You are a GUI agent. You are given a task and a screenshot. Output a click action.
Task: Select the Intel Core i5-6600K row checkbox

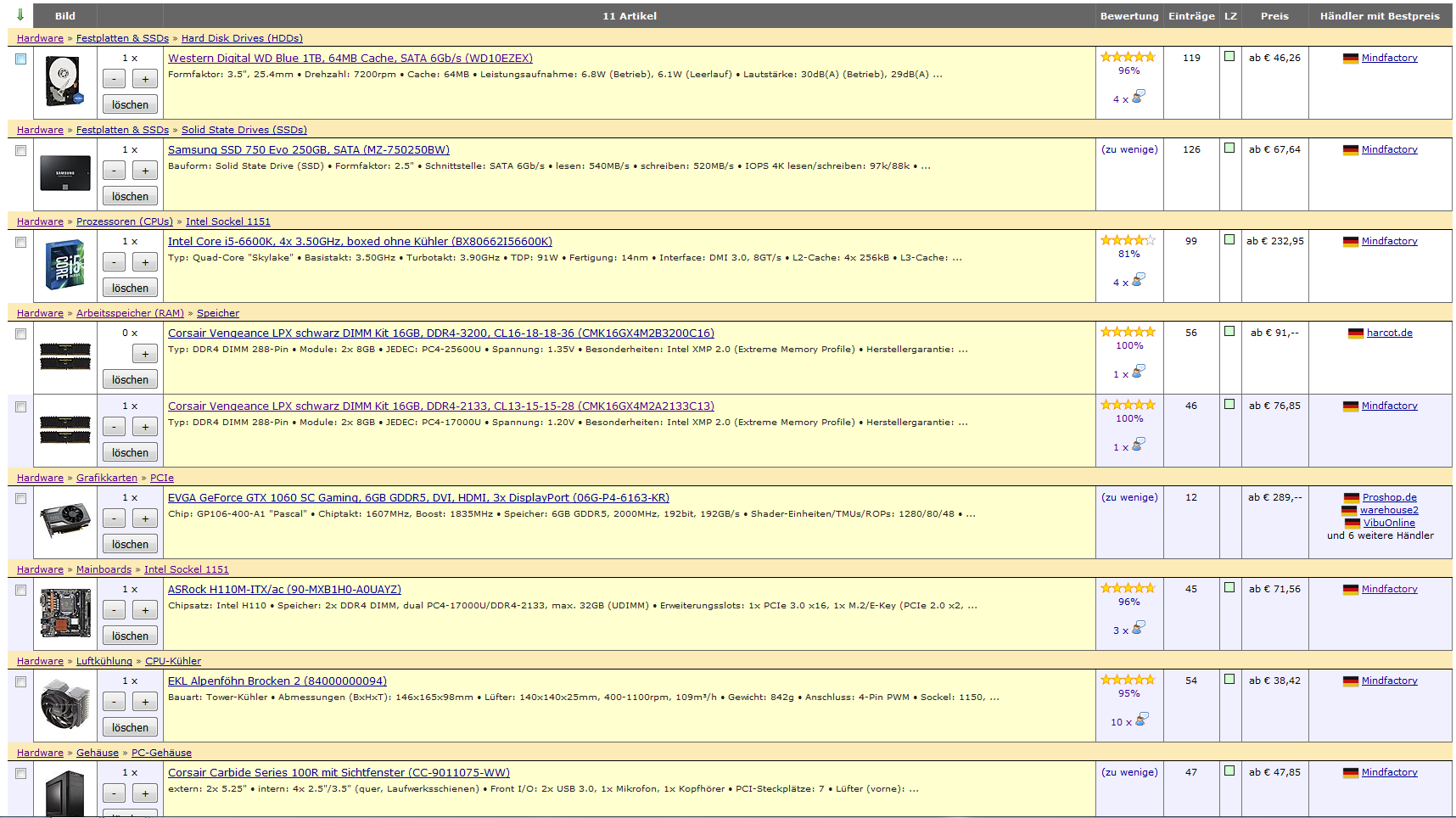20,242
